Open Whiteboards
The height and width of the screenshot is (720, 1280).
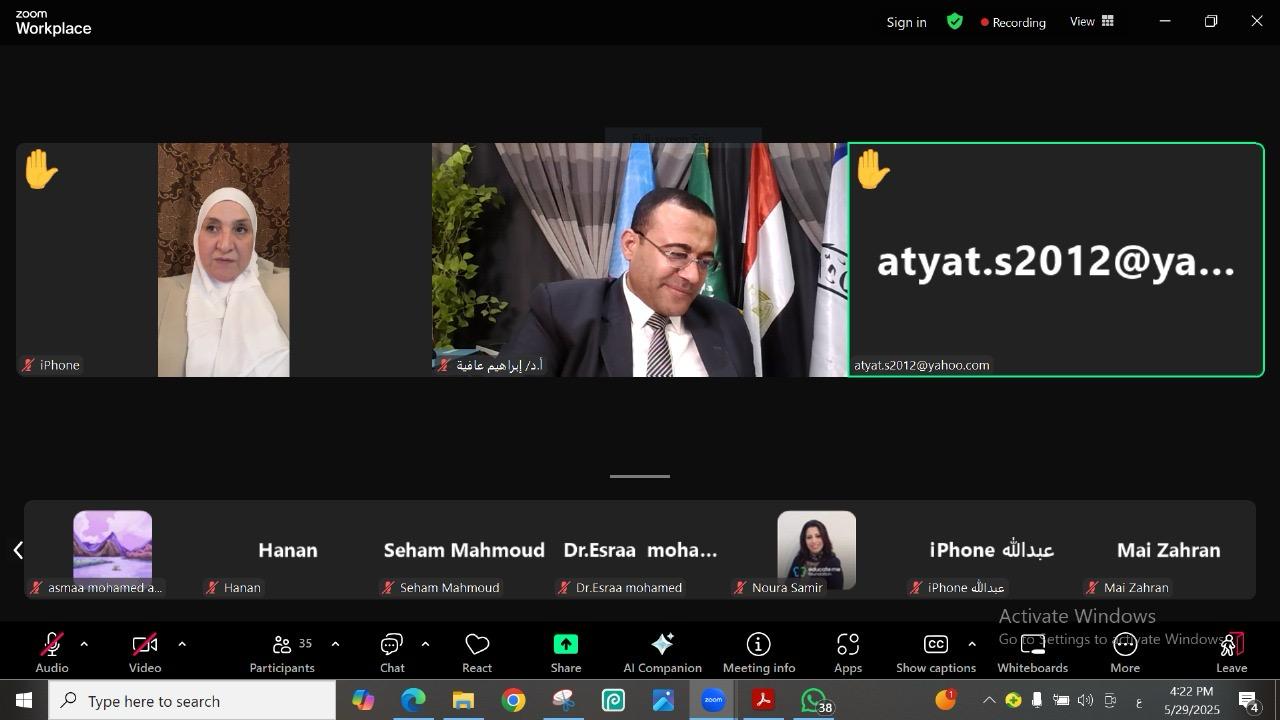(x=1032, y=652)
